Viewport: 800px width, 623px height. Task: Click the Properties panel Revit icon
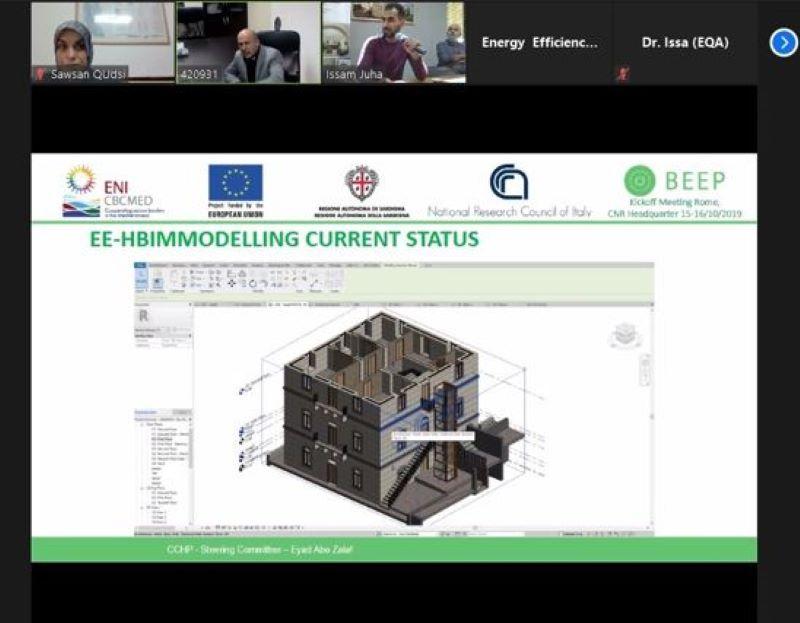[143, 314]
